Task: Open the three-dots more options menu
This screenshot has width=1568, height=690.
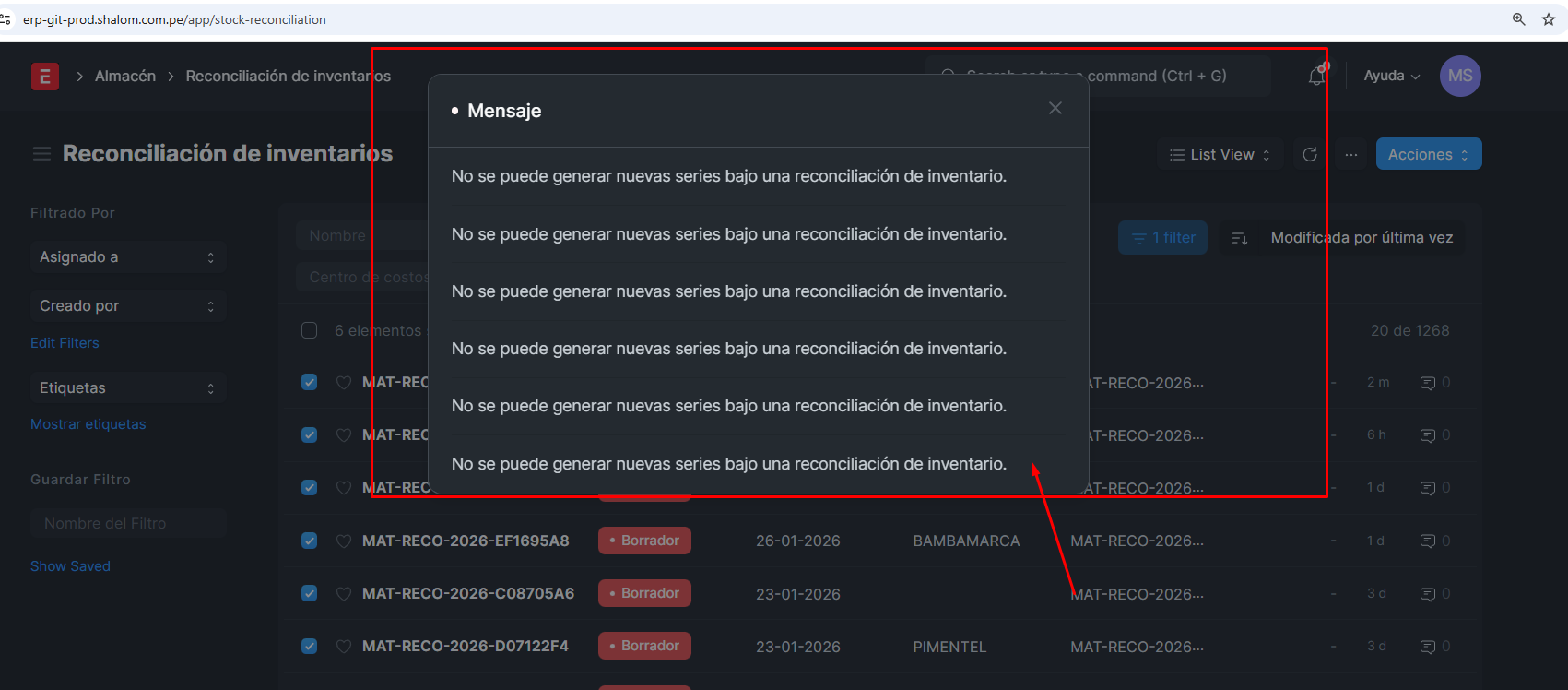Action: (x=1350, y=155)
